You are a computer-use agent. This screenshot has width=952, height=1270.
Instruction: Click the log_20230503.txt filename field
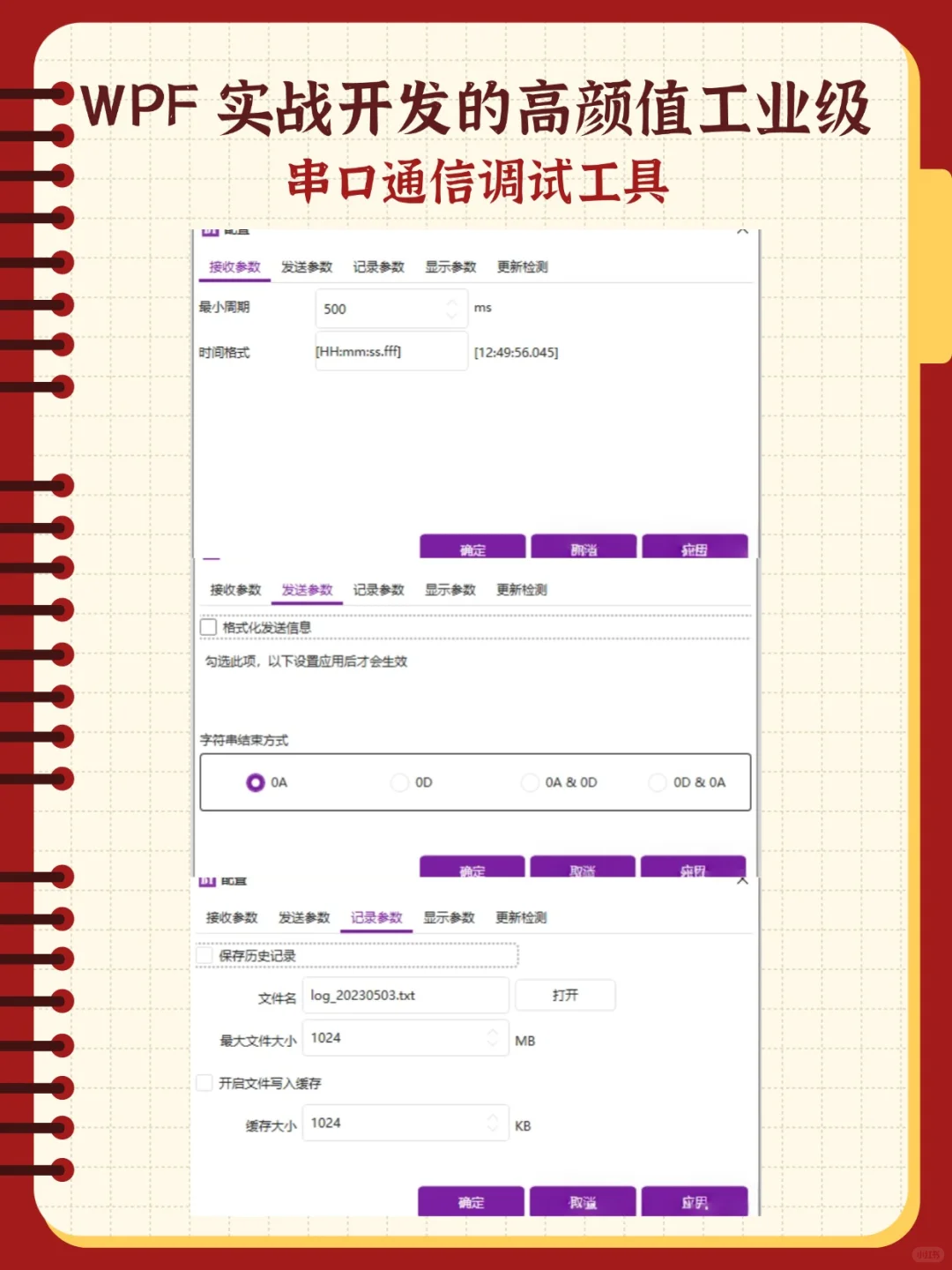pos(405,995)
